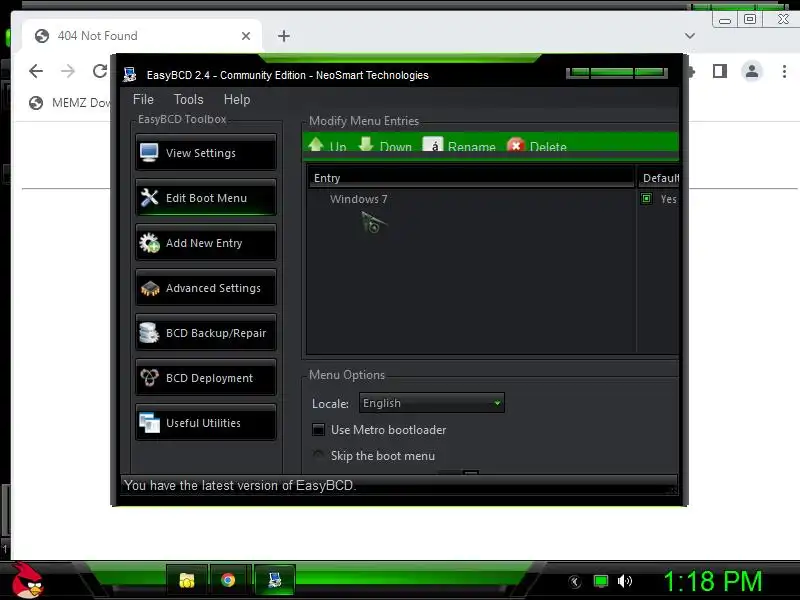Image resolution: width=800 pixels, height=600 pixels.
Task: Open a new browser tab
Action: click(x=284, y=36)
